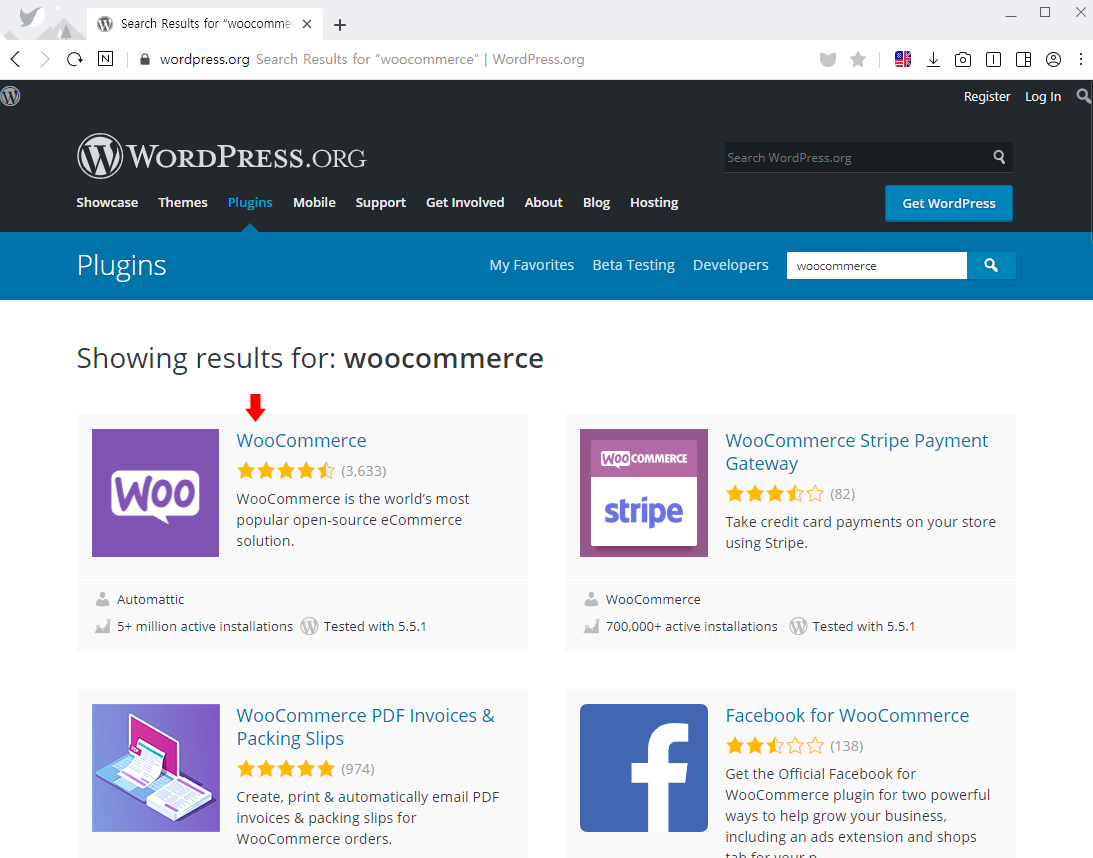Reload the page with the refresh icon

pyautogui.click(x=75, y=59)
